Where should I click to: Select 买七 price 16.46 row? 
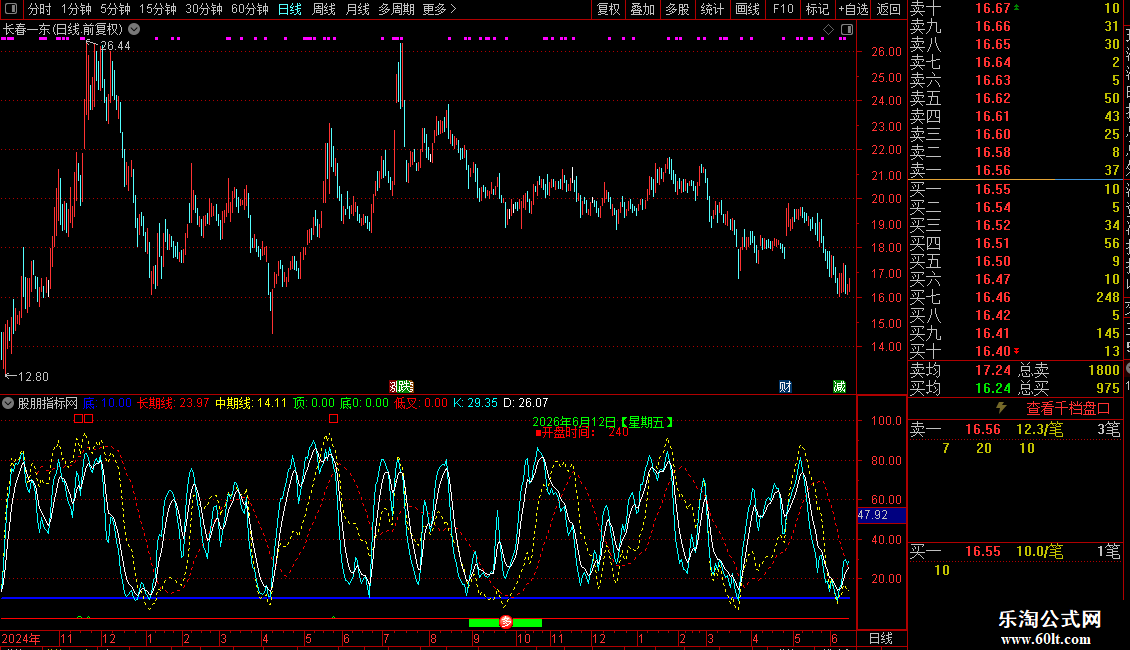click(1016, 297)
